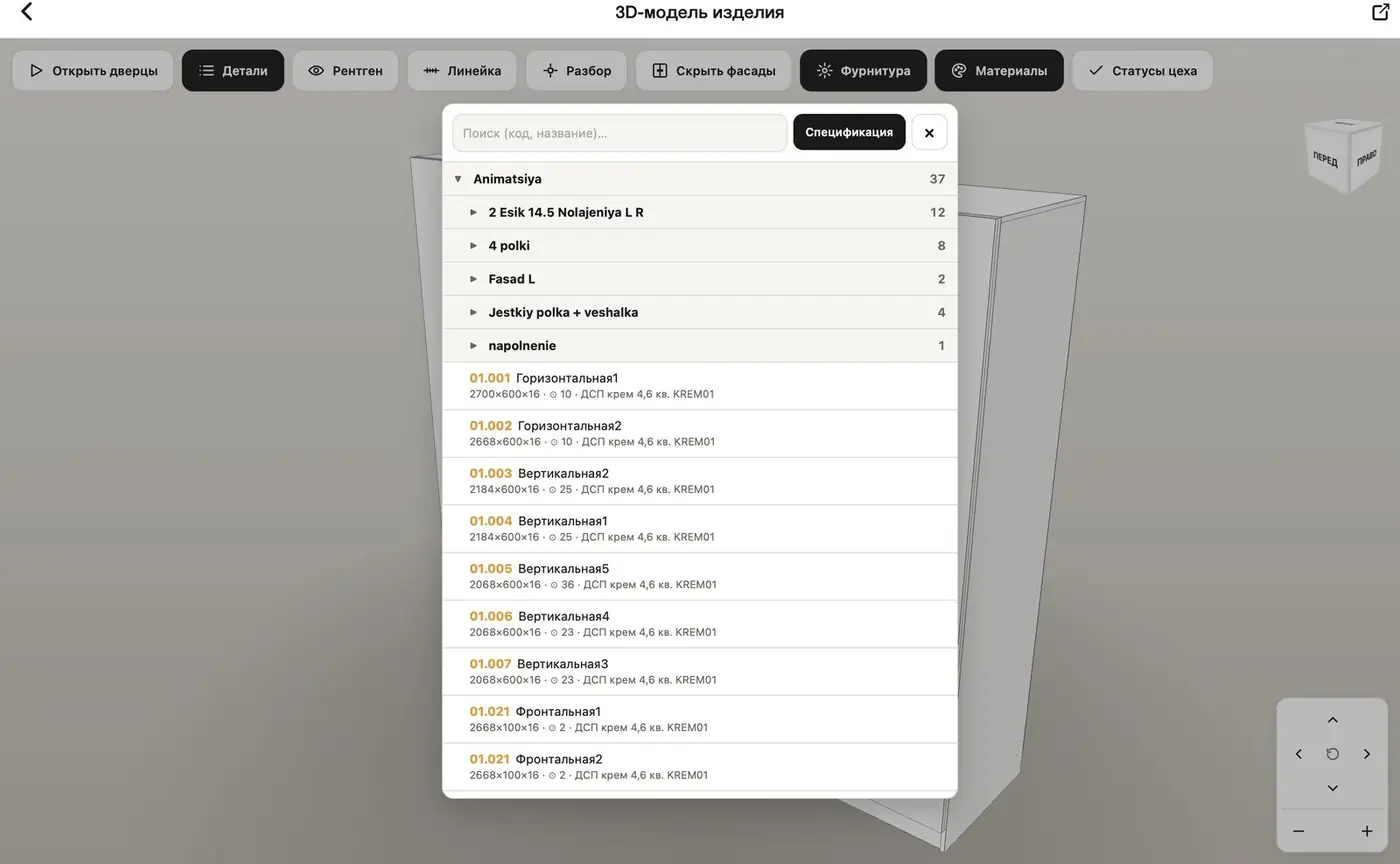Toggle Разбор exploded view
This screenshot has width=1400, height=864.
(x=576, y=71)
